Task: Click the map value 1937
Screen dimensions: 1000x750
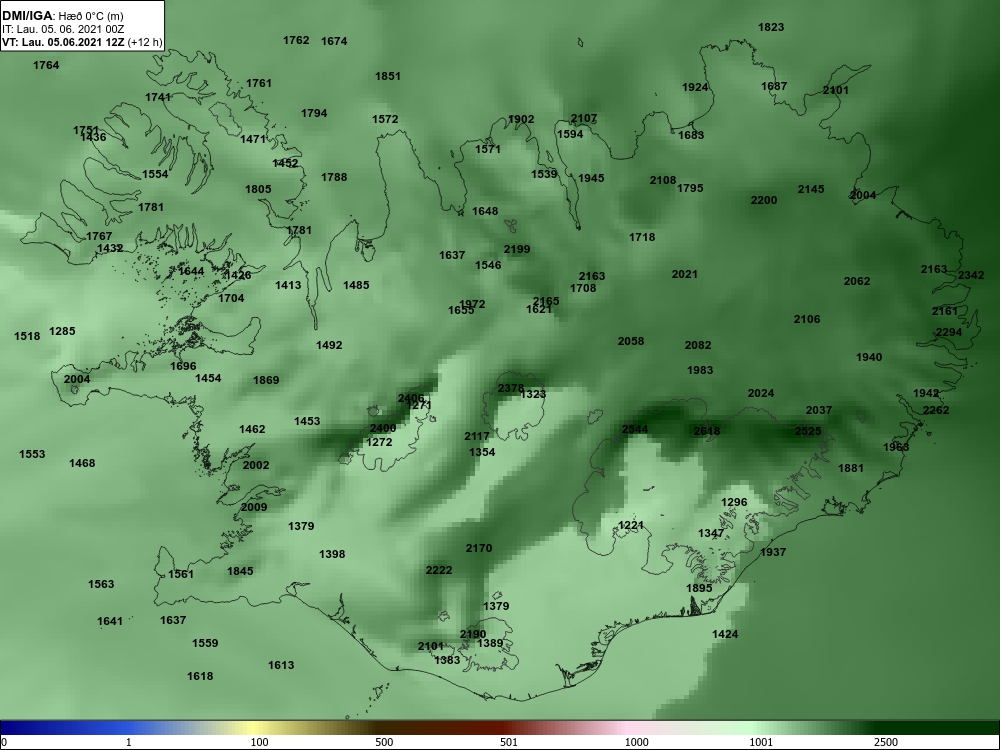Action: (772, 552)
